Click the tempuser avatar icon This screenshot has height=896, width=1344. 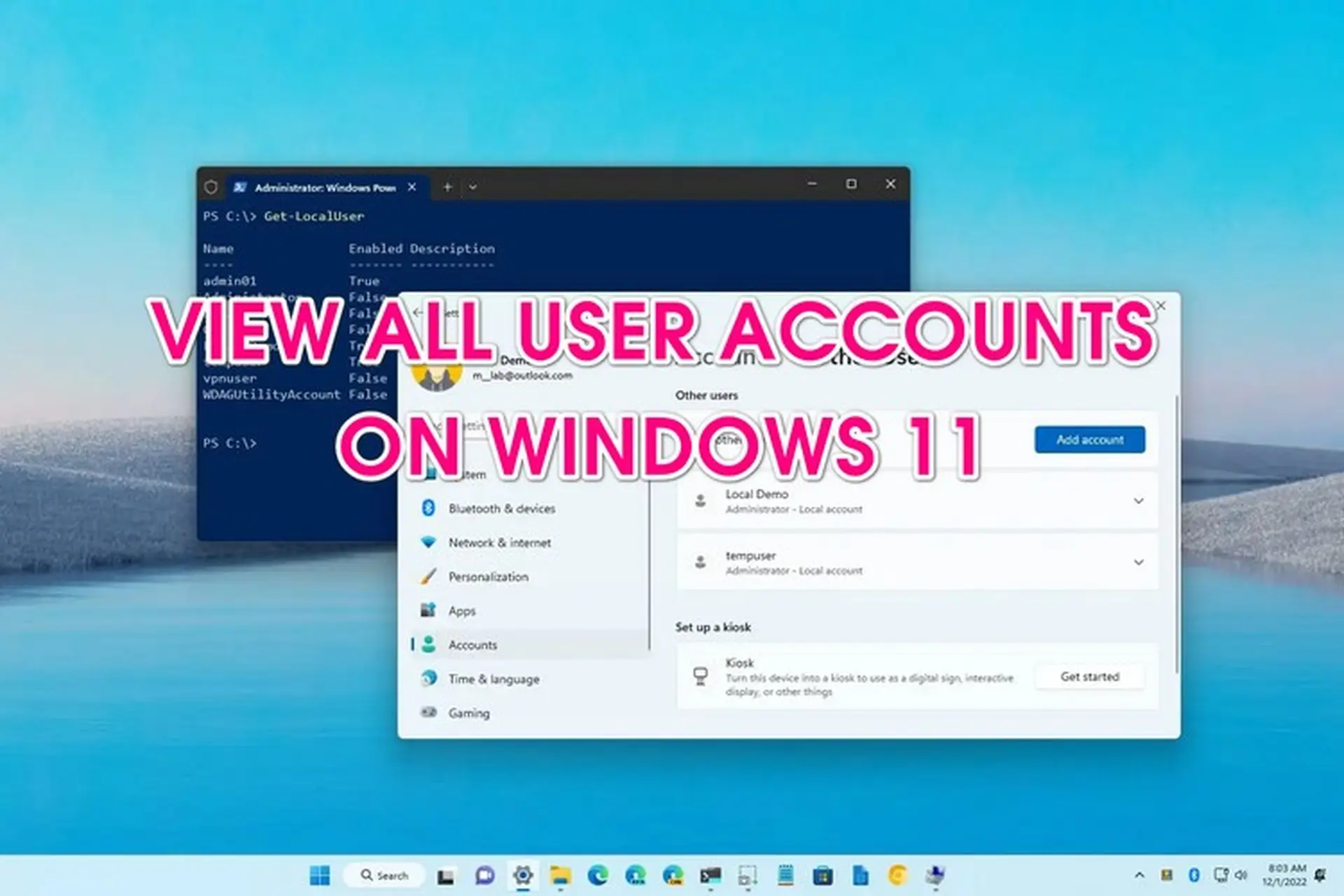point(700,562)
